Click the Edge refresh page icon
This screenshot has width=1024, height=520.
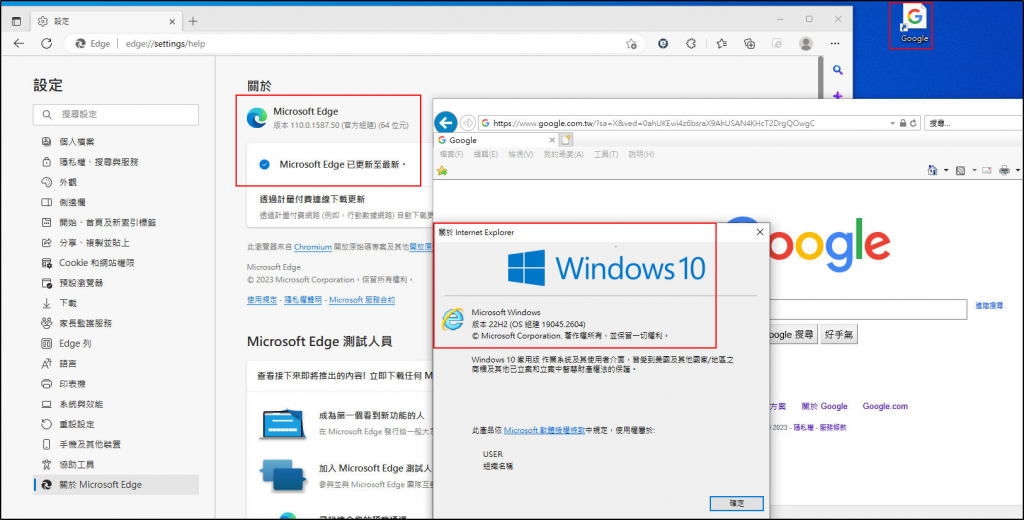46,44
